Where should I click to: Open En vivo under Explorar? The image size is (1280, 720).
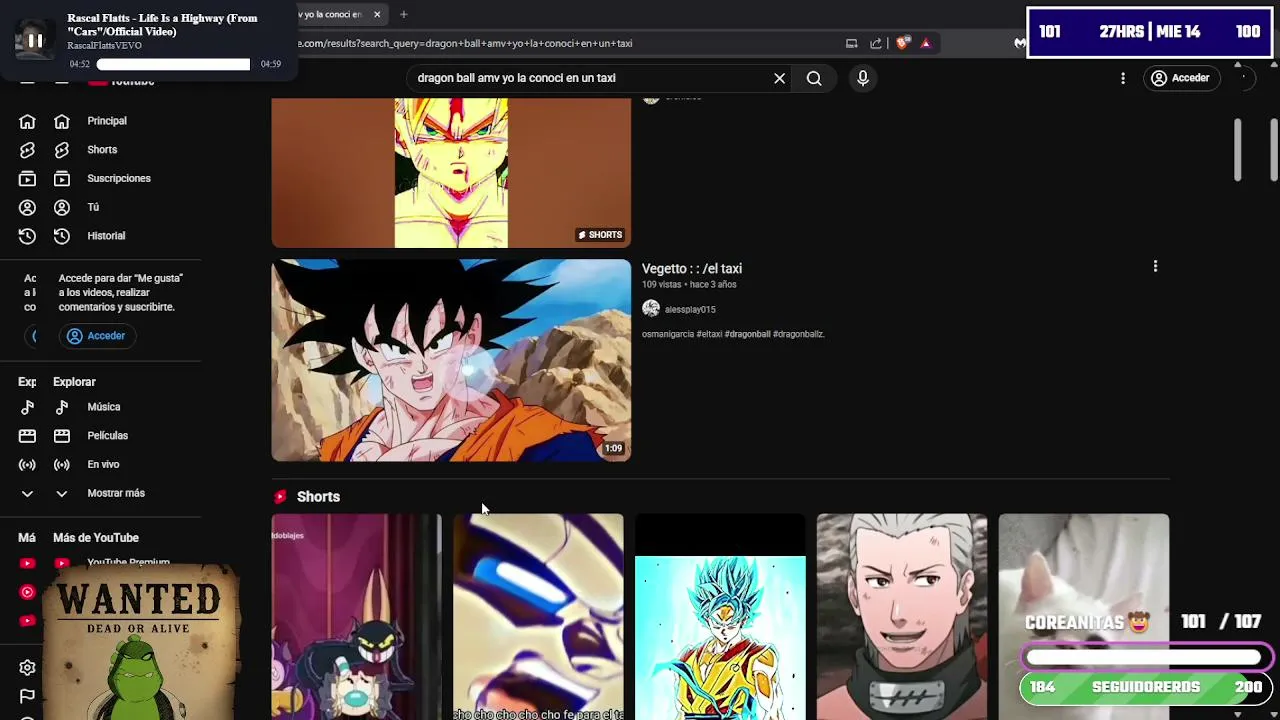click(x=103, y=465)
